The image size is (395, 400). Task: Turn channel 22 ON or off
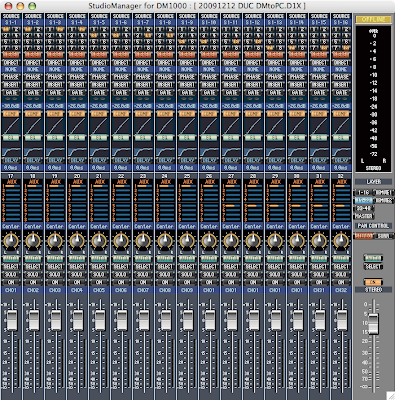coord(121,282)
